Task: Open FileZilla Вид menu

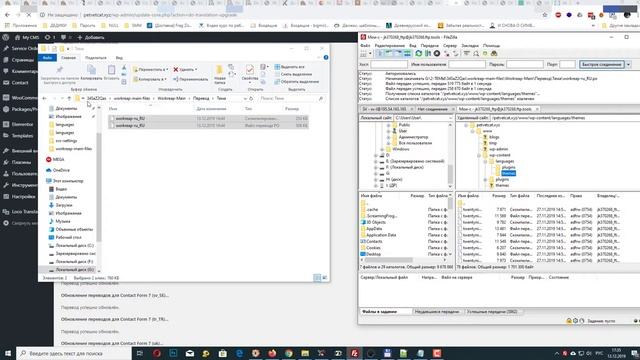Action: pyautogui.click(x=413, y=46)
